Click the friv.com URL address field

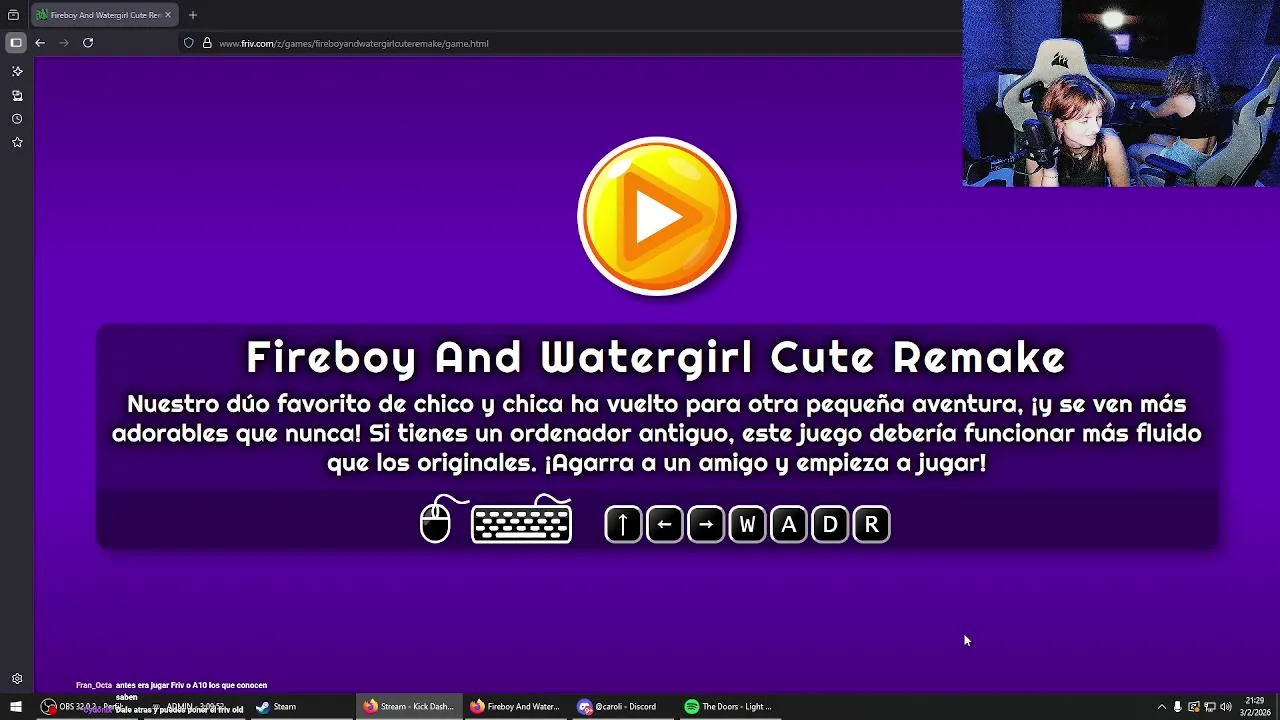(x=570, y=43)
